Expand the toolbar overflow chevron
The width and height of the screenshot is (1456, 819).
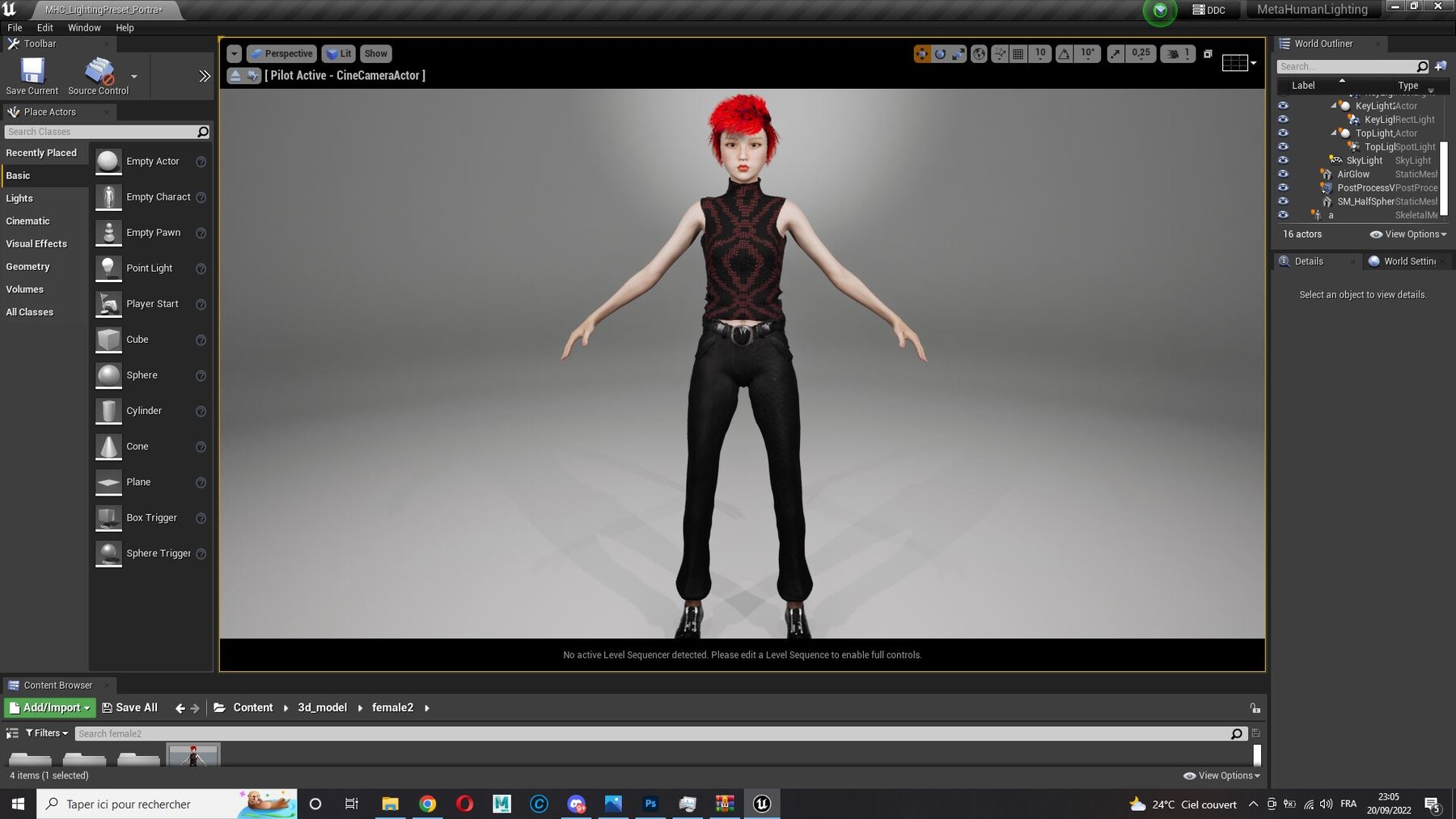coord(205,76)
